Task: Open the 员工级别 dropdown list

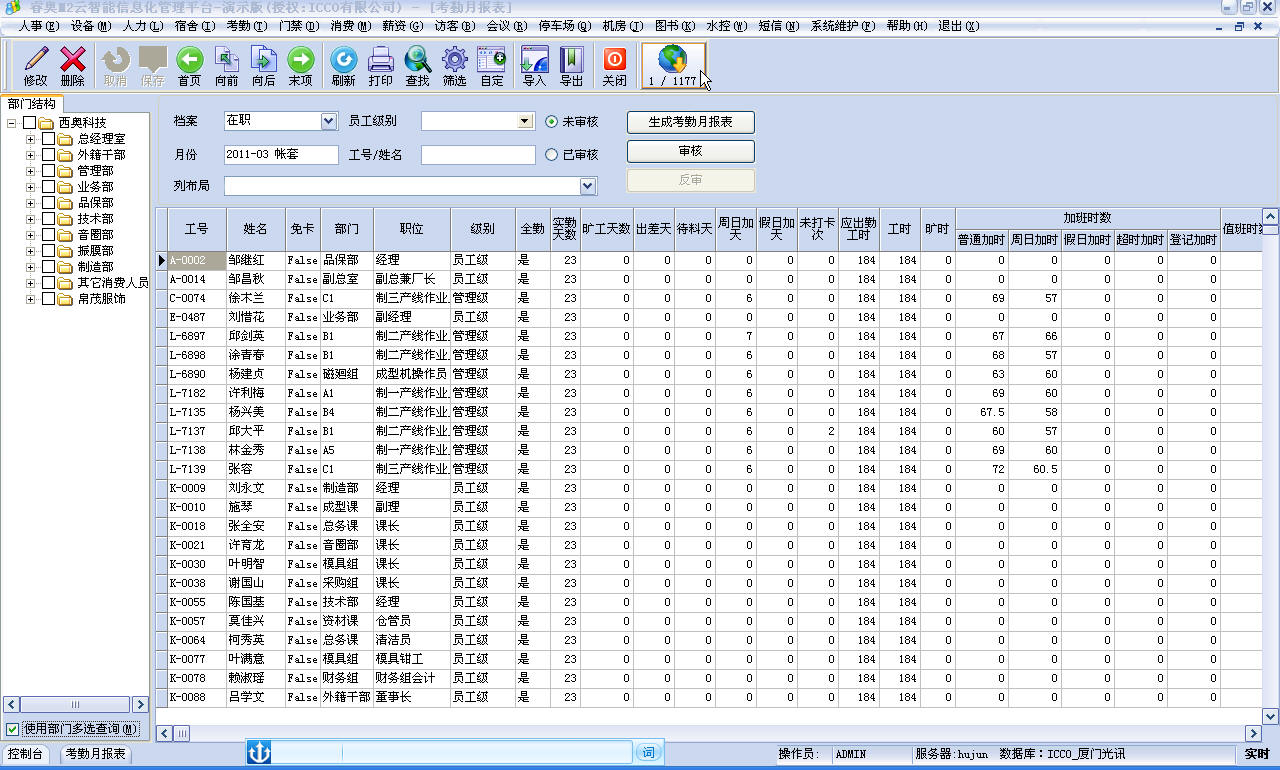Action: pos(525,121)
